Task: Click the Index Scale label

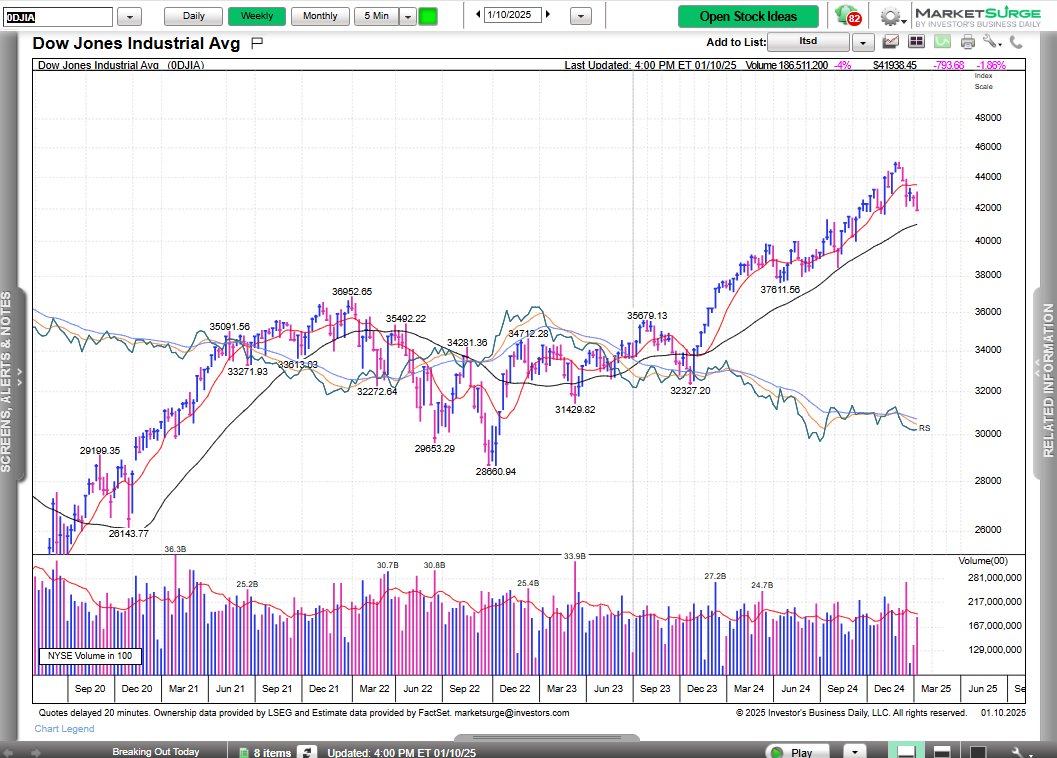Action: [x=984, y=81]
